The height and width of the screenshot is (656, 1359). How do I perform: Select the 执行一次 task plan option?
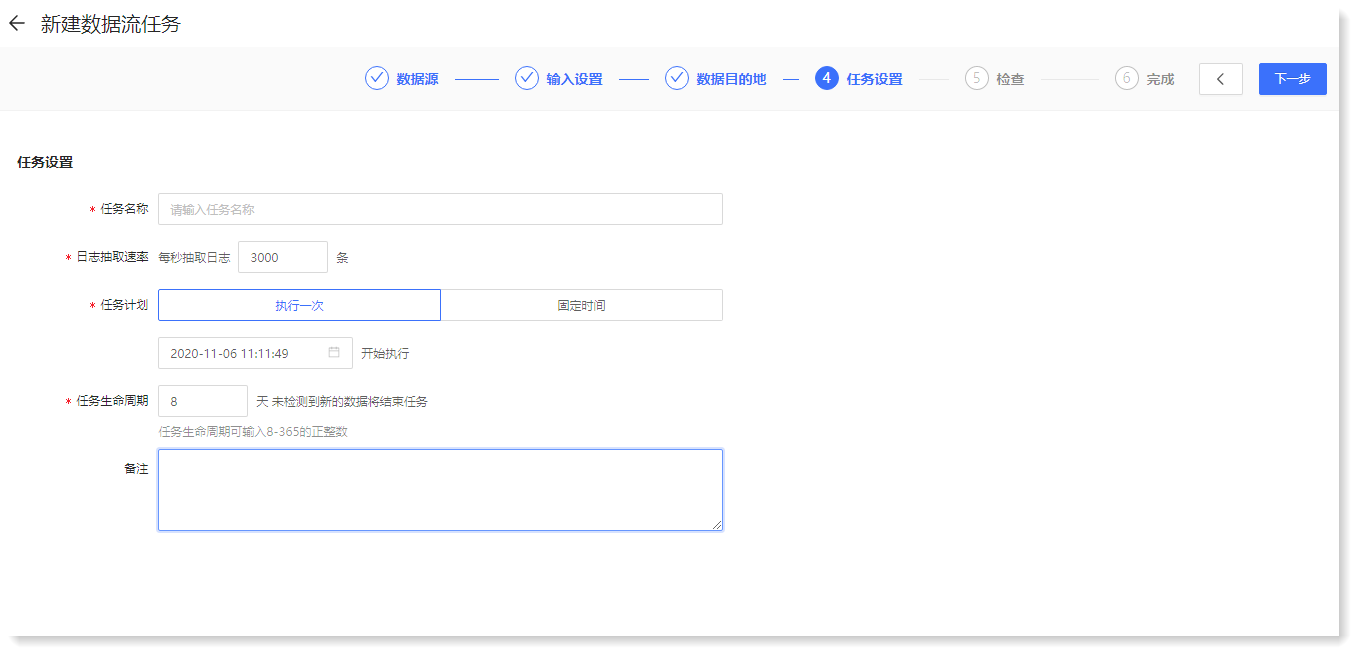pos(299,305)
